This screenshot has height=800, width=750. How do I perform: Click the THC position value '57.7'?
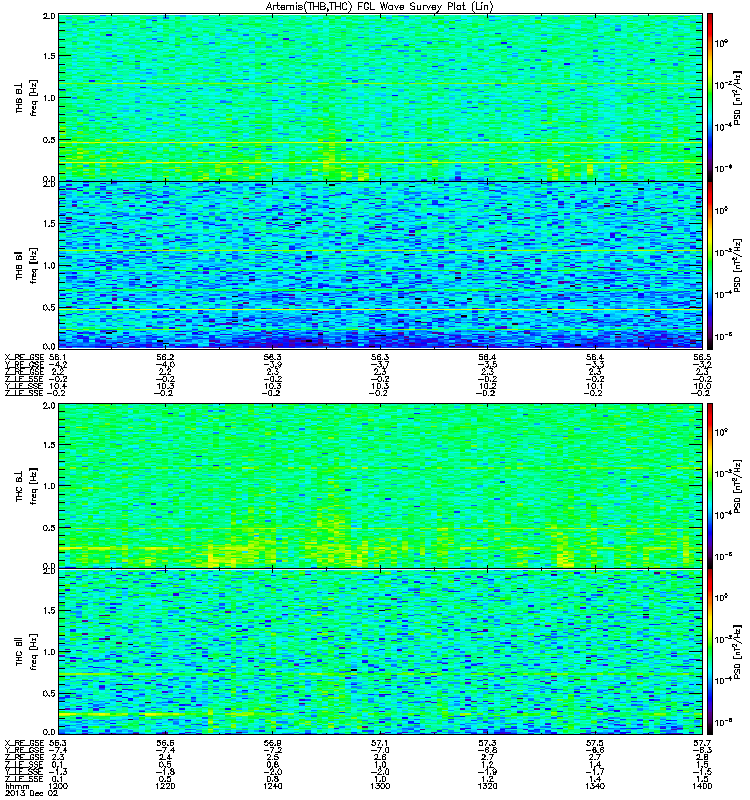coord(702,743)
